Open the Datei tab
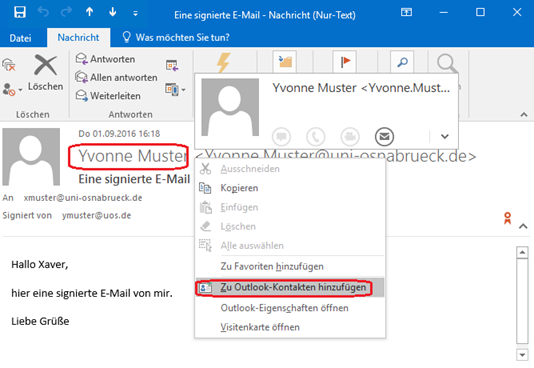The image size is (534, 368). 20,37
